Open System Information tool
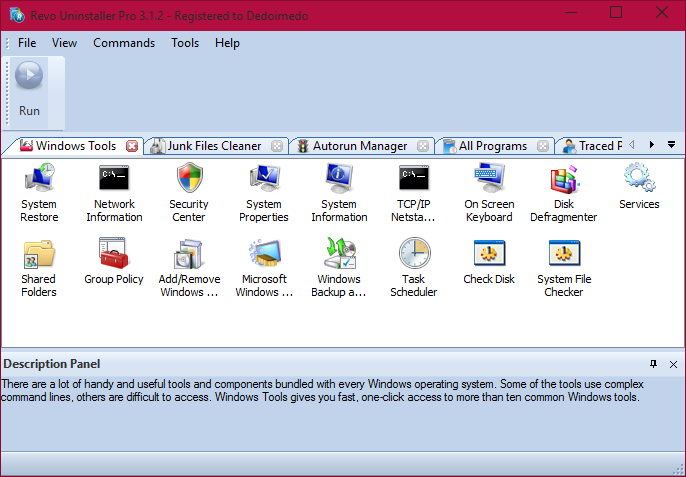Image resolution: width=686 pixels, height=477 pixels. tap(339, 193)
